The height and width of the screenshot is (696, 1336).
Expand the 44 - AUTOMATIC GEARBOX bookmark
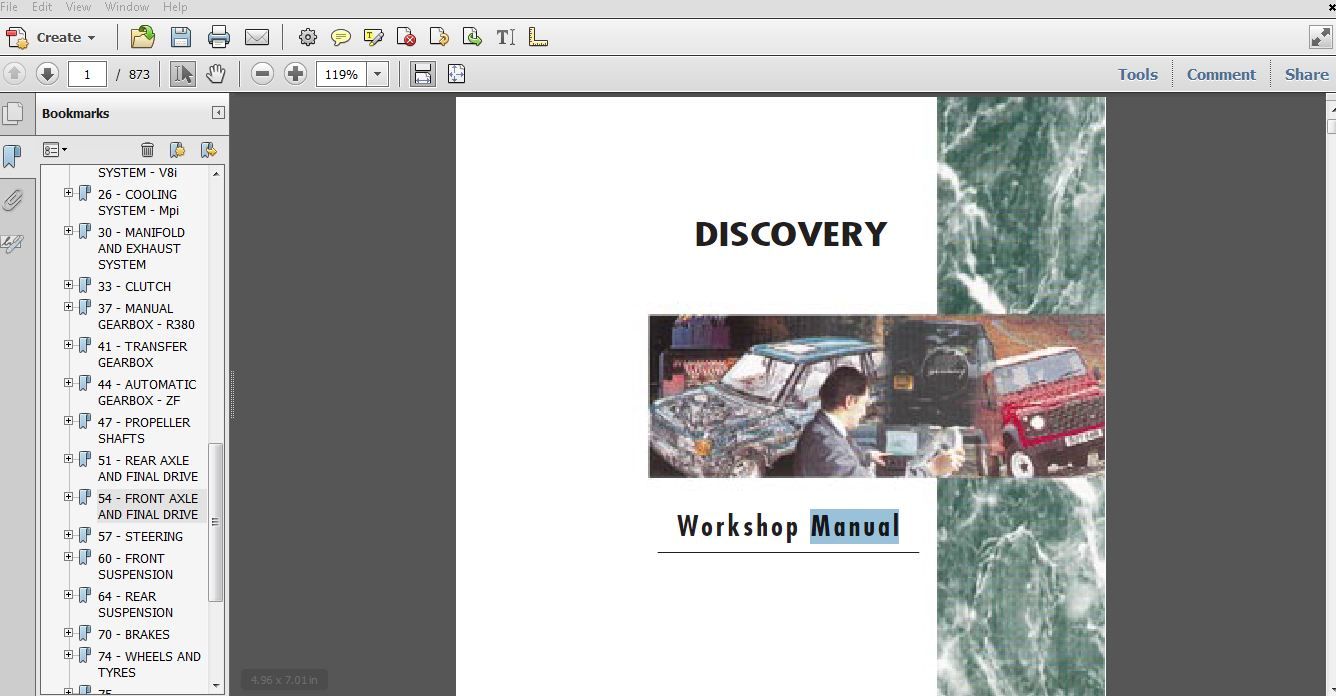pos(69,383)
